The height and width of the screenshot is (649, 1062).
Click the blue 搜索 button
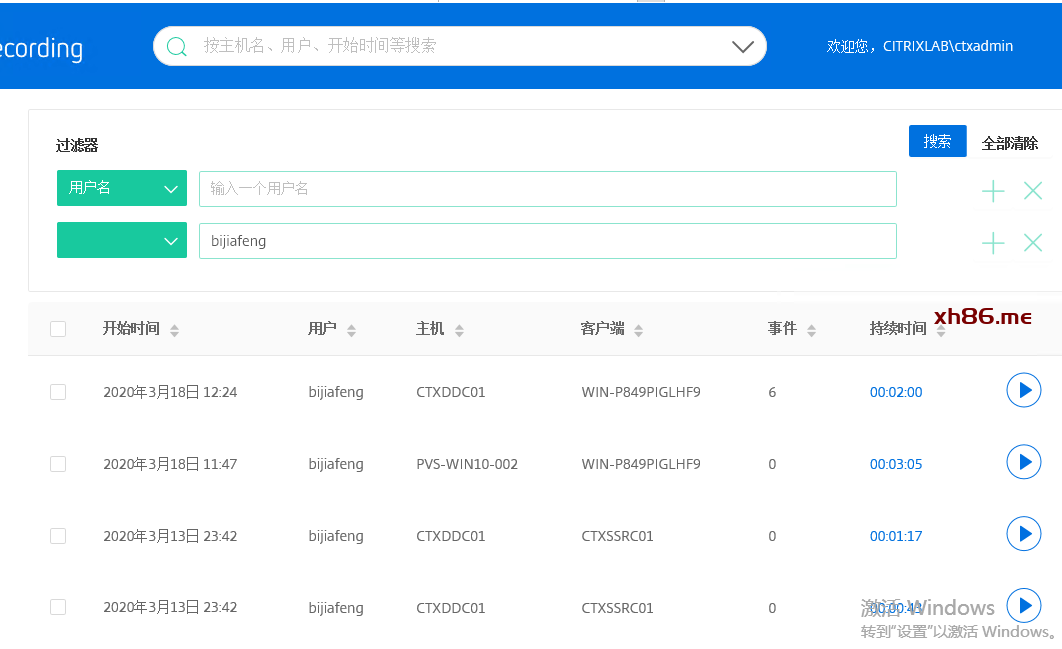click(937, 141)
